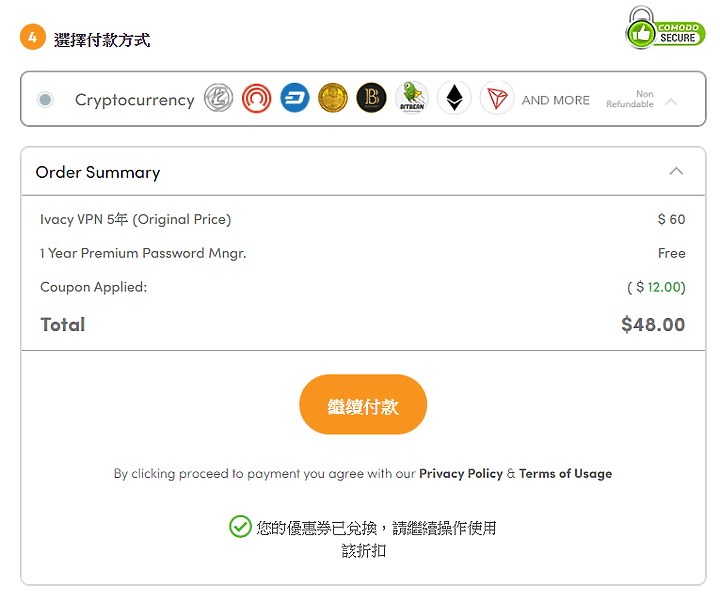
Task: Select the Cryptocurrency radio button
Action: pyautogui.click(x=45, y=99)
